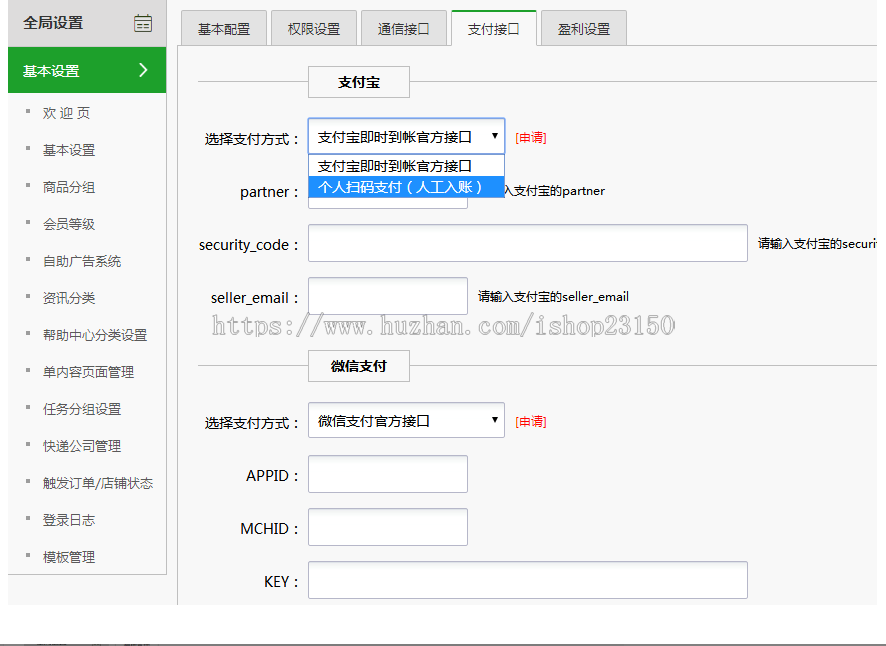Open 会员等级 sidebar entry

(x=69, y=224)
